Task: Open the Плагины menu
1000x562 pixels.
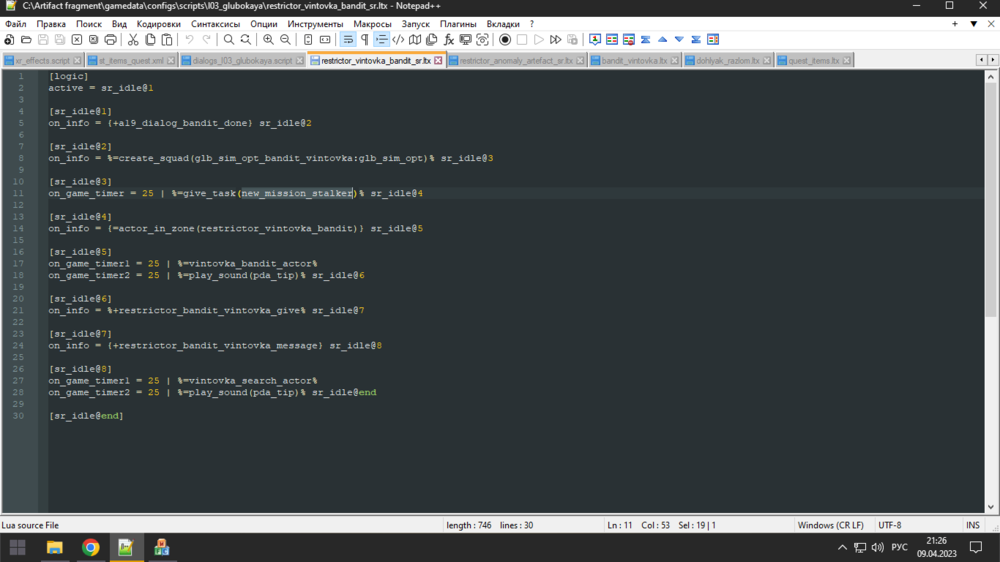Action: tap(458, 24)
